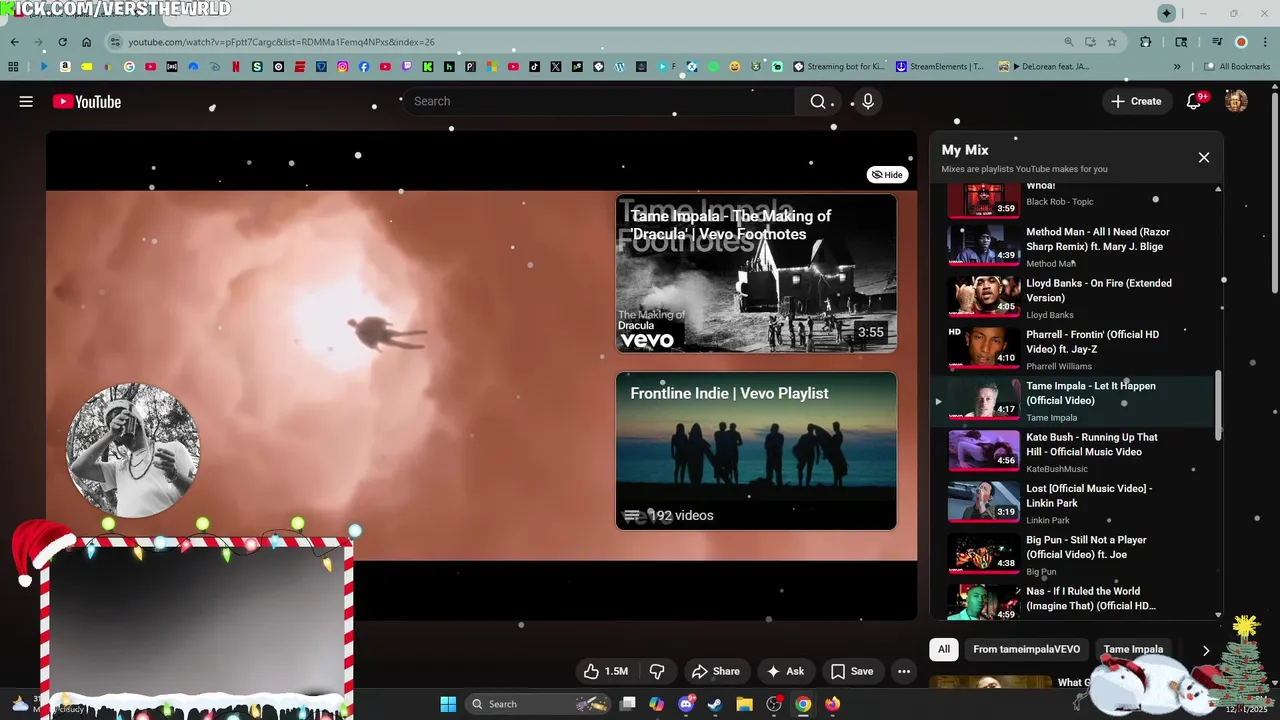
Task: Click the YouTube search input field
Action: 600,101
